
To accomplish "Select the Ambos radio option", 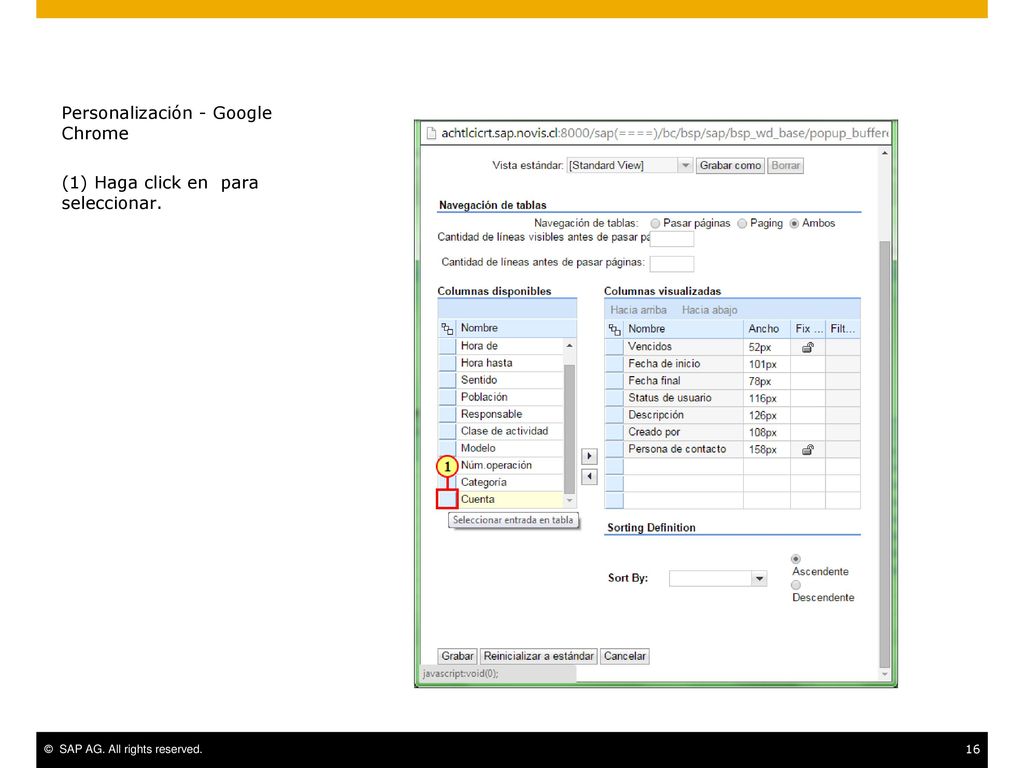I will 794,223.
